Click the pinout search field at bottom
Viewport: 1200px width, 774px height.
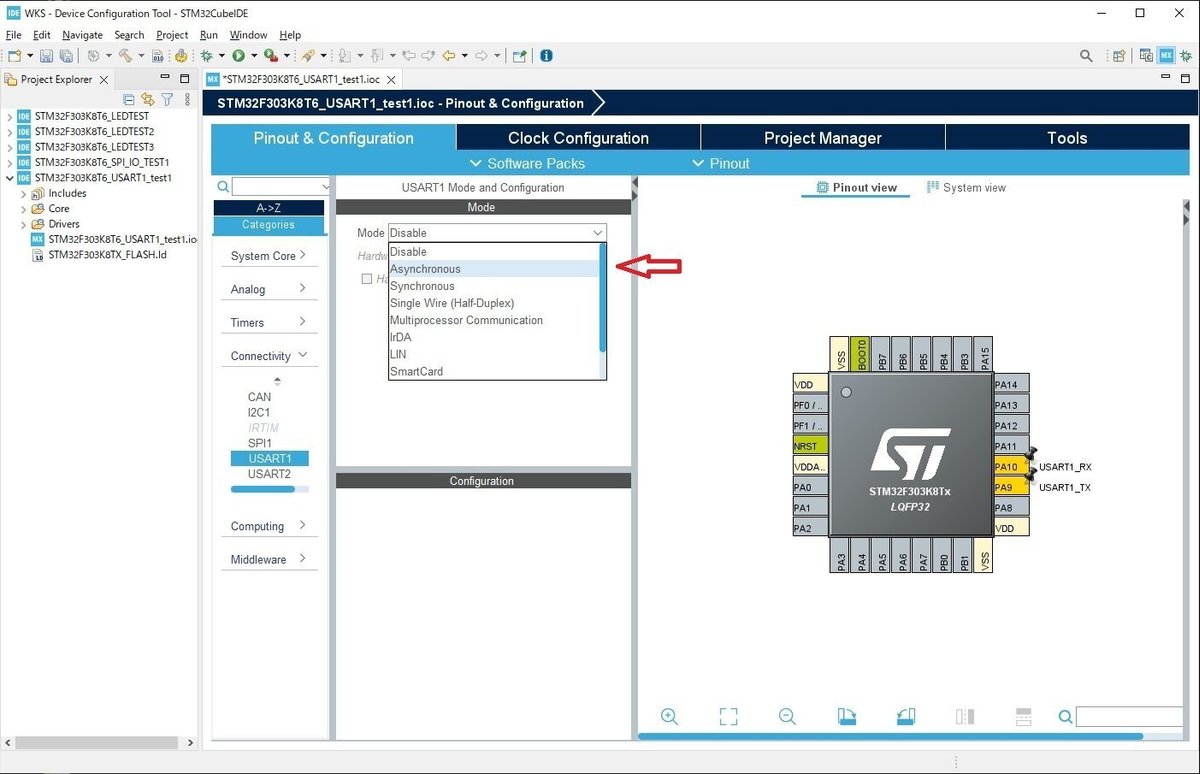[1129, 716]
